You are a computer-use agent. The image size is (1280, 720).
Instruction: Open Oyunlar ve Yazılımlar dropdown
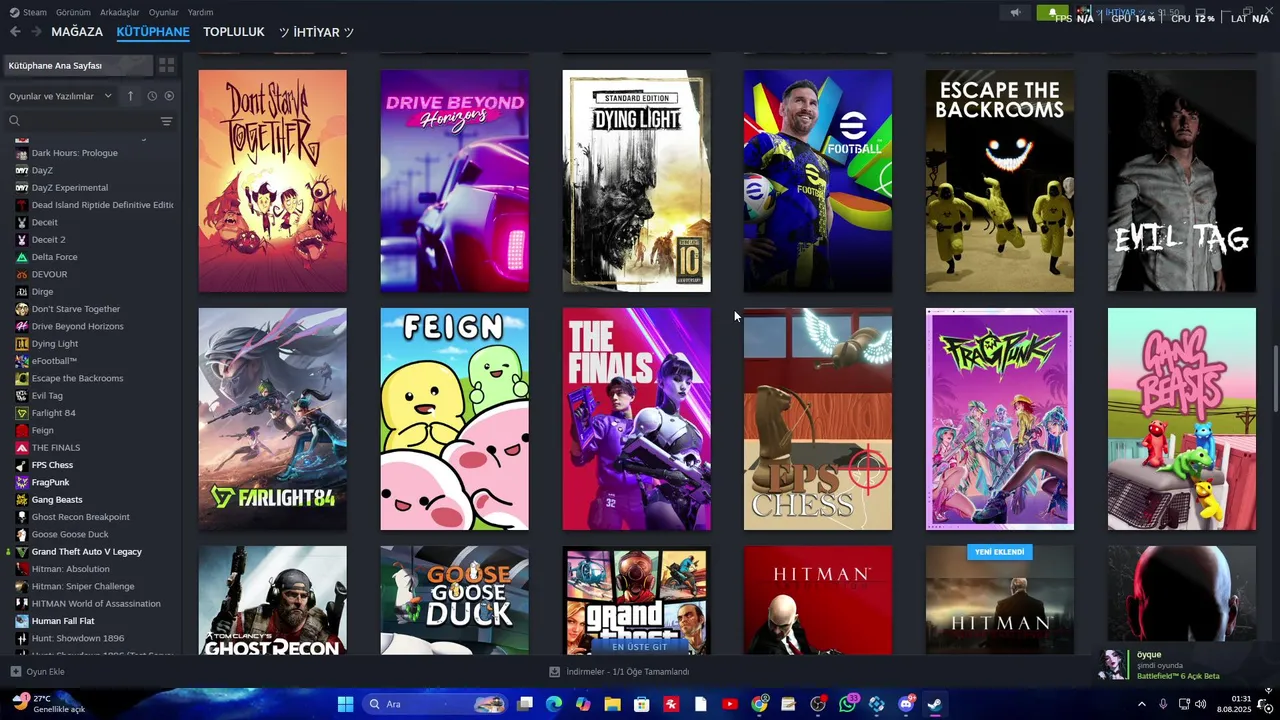(x=60, y=96)
